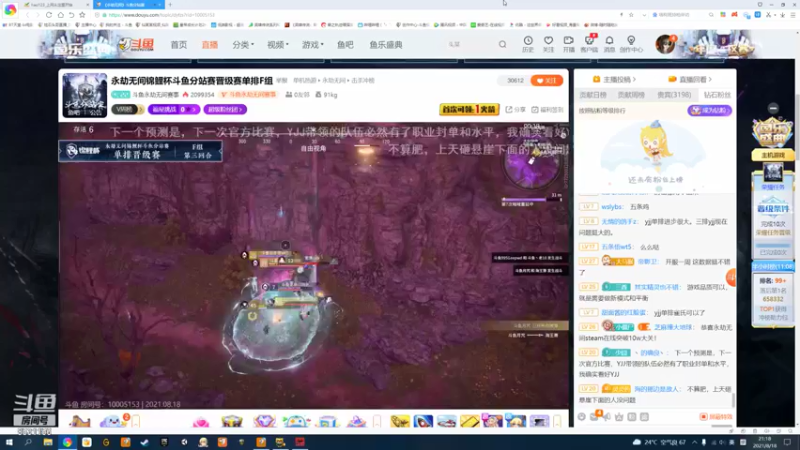Click the 首席可领1失箭 banner button
The image size is (800, 450).
469,110
